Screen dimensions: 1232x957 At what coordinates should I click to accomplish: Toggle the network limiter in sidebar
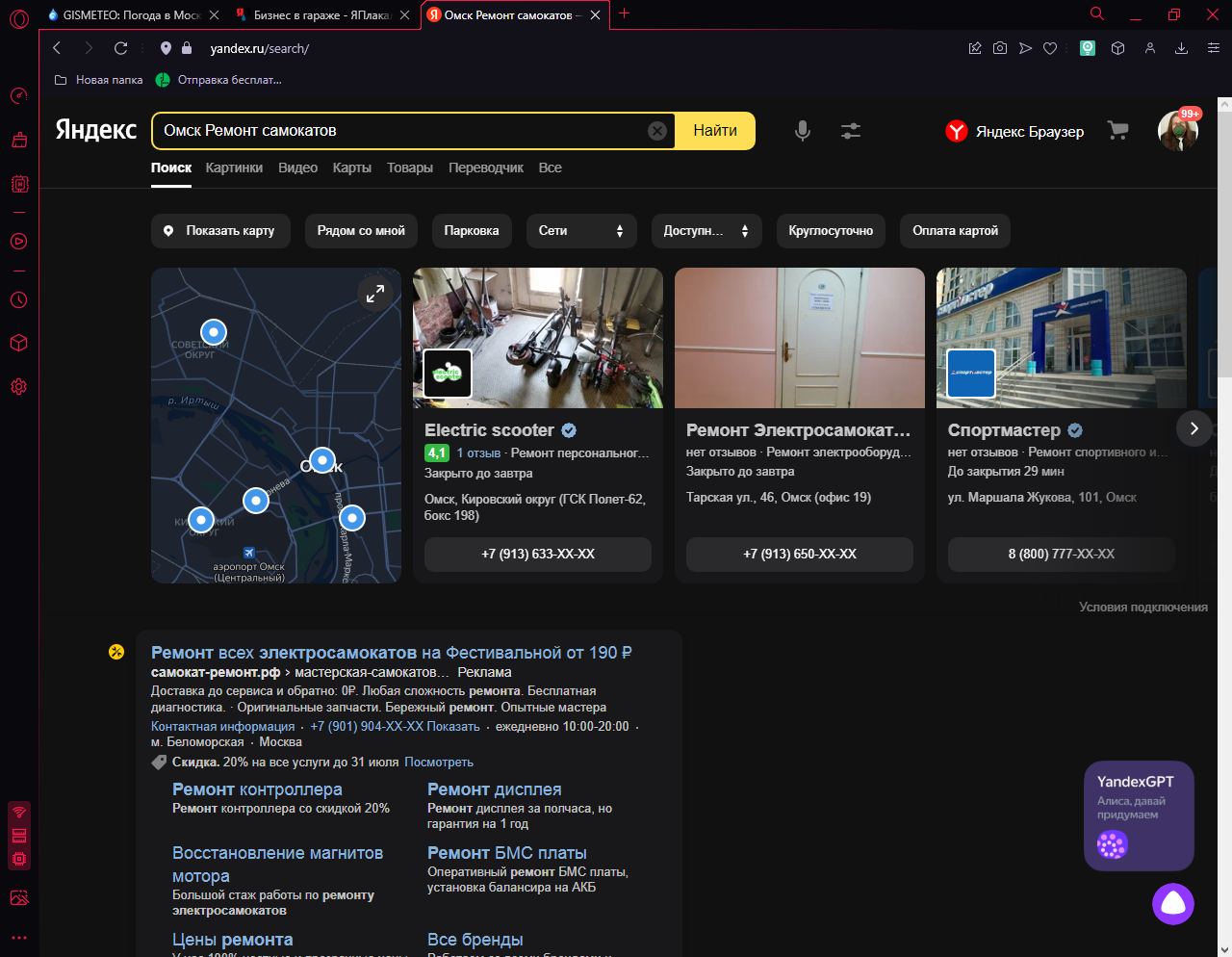point(19,813)
